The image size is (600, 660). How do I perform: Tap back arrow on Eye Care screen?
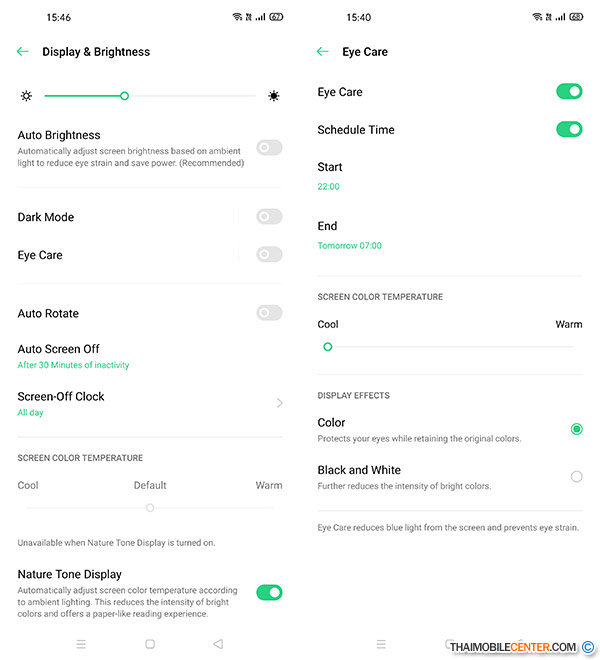click(323, 51)
